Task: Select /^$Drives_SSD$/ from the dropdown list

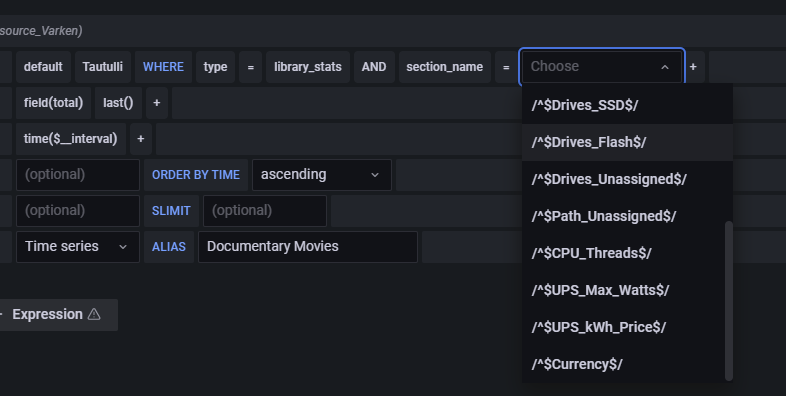Action: [x=627, y=105]
